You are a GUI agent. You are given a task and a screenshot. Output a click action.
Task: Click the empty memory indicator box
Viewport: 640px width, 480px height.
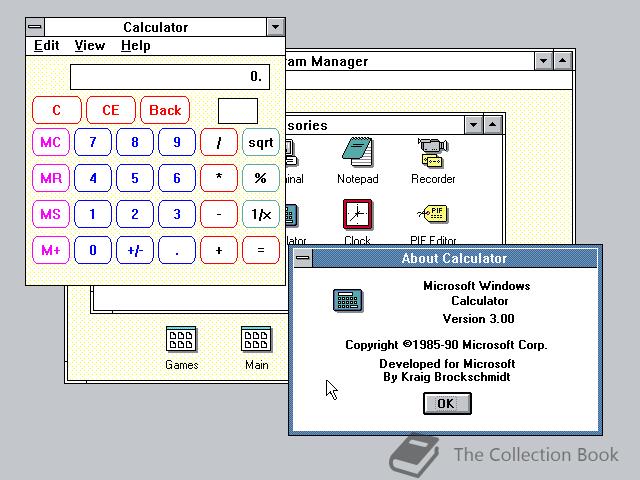[238, 111]
